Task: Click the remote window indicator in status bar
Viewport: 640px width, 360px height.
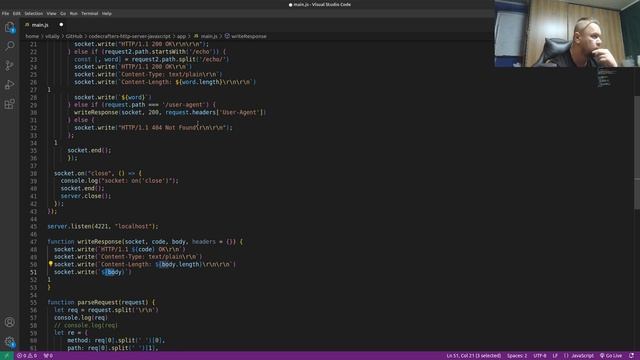Action: [x=7, y=356]
